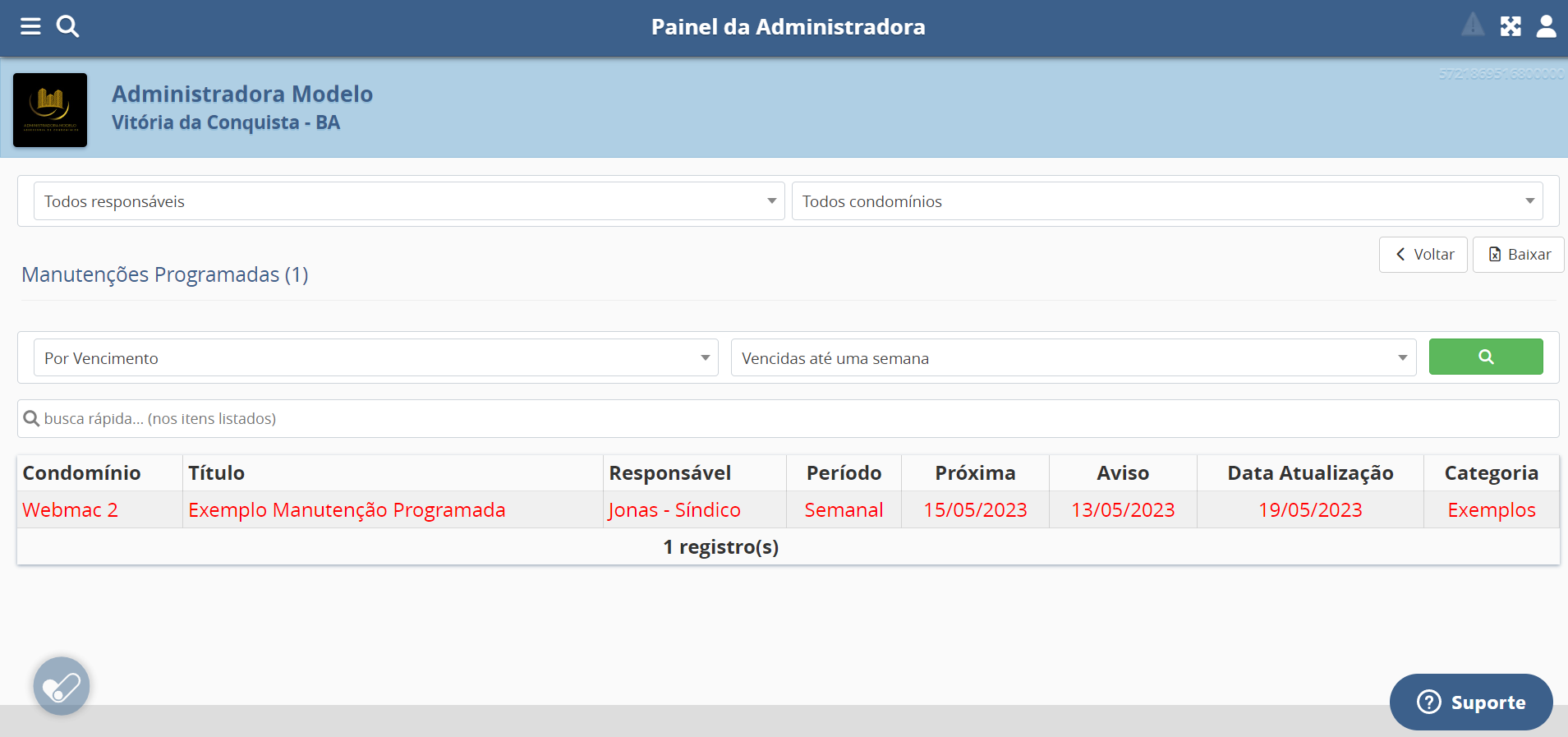Toggle fullscreen with the expand icon
This screenshot has height=737, width=1568.
click(1511, 26)
